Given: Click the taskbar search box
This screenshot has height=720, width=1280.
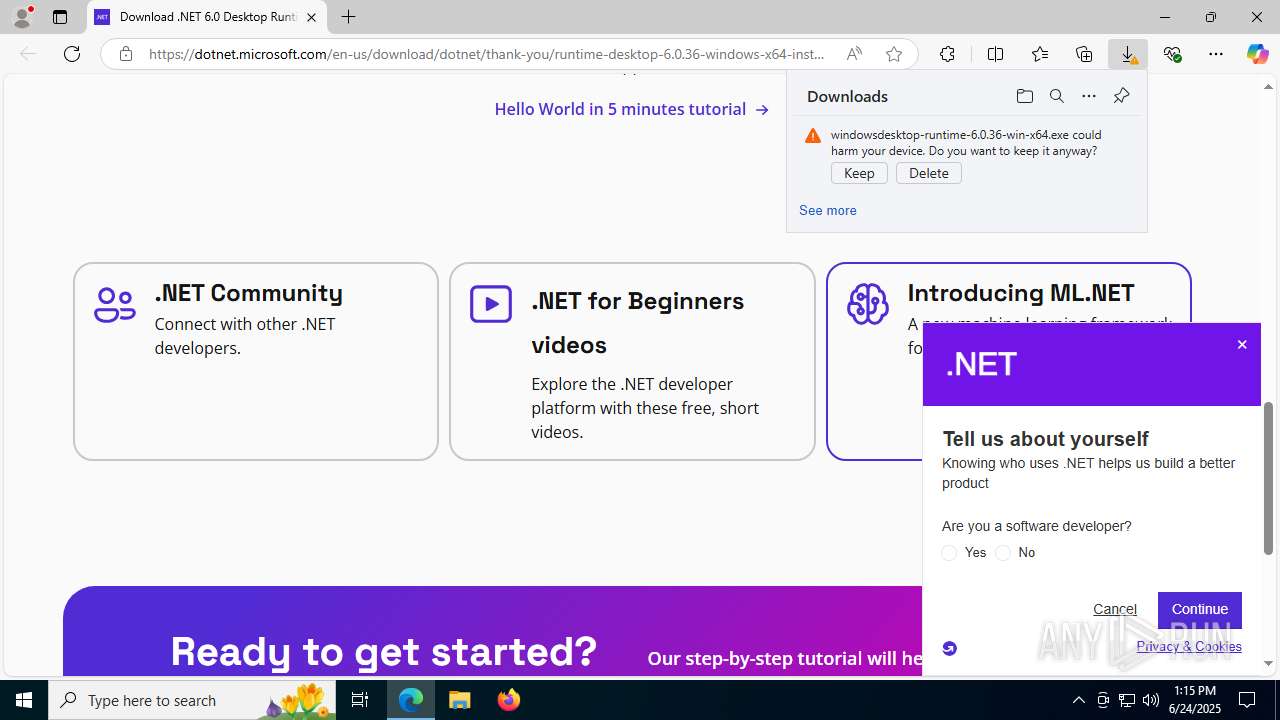Looking at the screenshot, I should (x=192, y=700).
